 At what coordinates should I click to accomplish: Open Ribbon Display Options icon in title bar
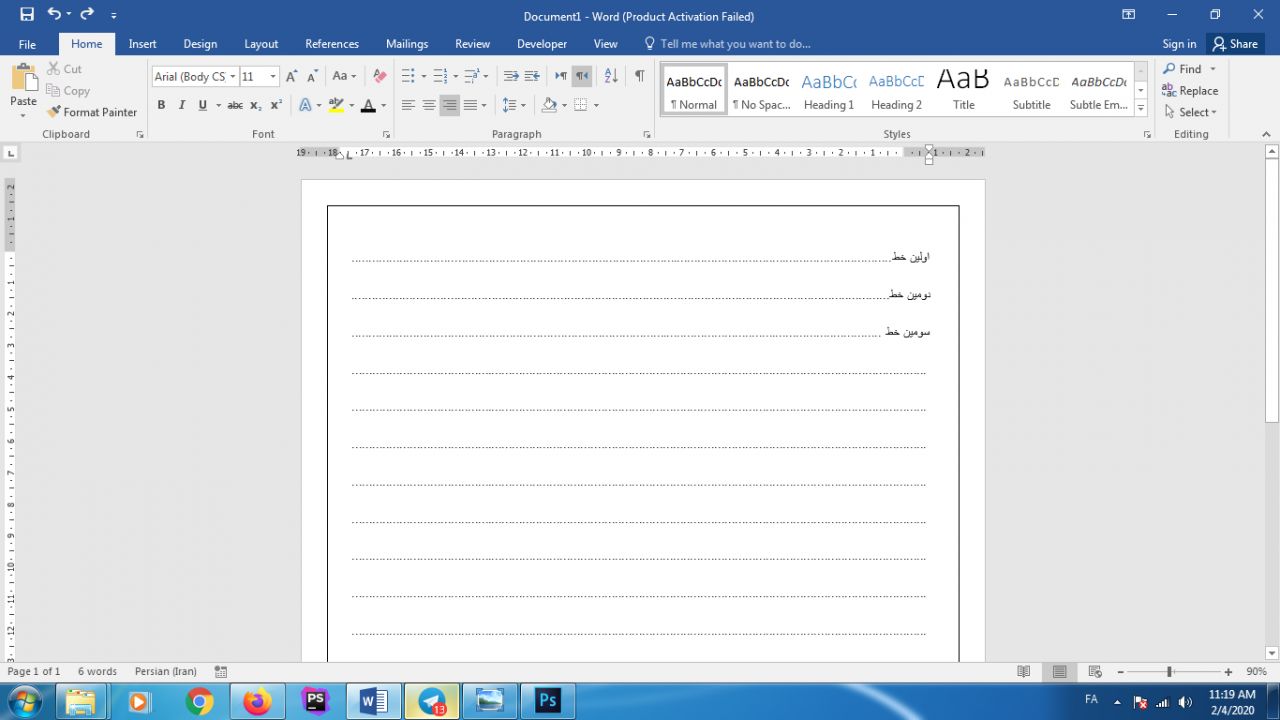point(1129,15)
